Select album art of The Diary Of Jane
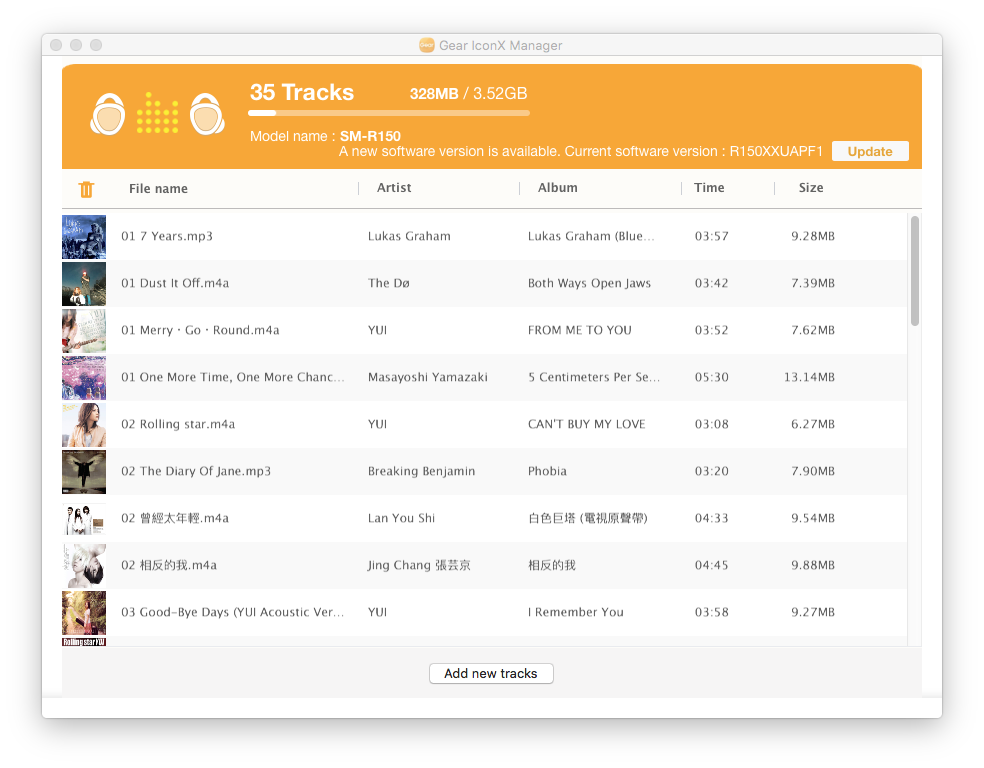The height and width of the screenshot is (768, 984). (x=84, y=472)
